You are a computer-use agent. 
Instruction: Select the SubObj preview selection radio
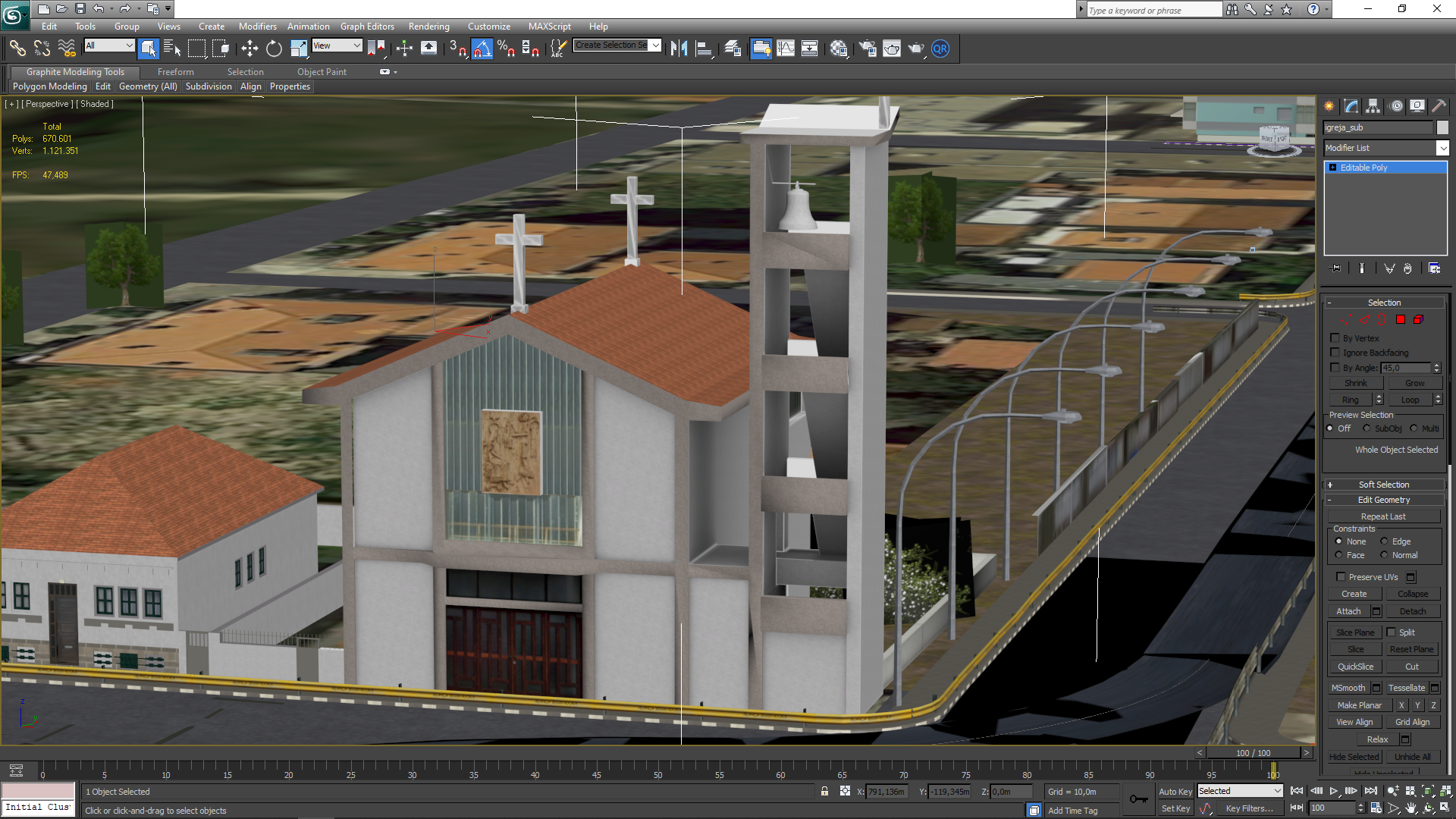pyautogui.click(x=1367, y=428)
